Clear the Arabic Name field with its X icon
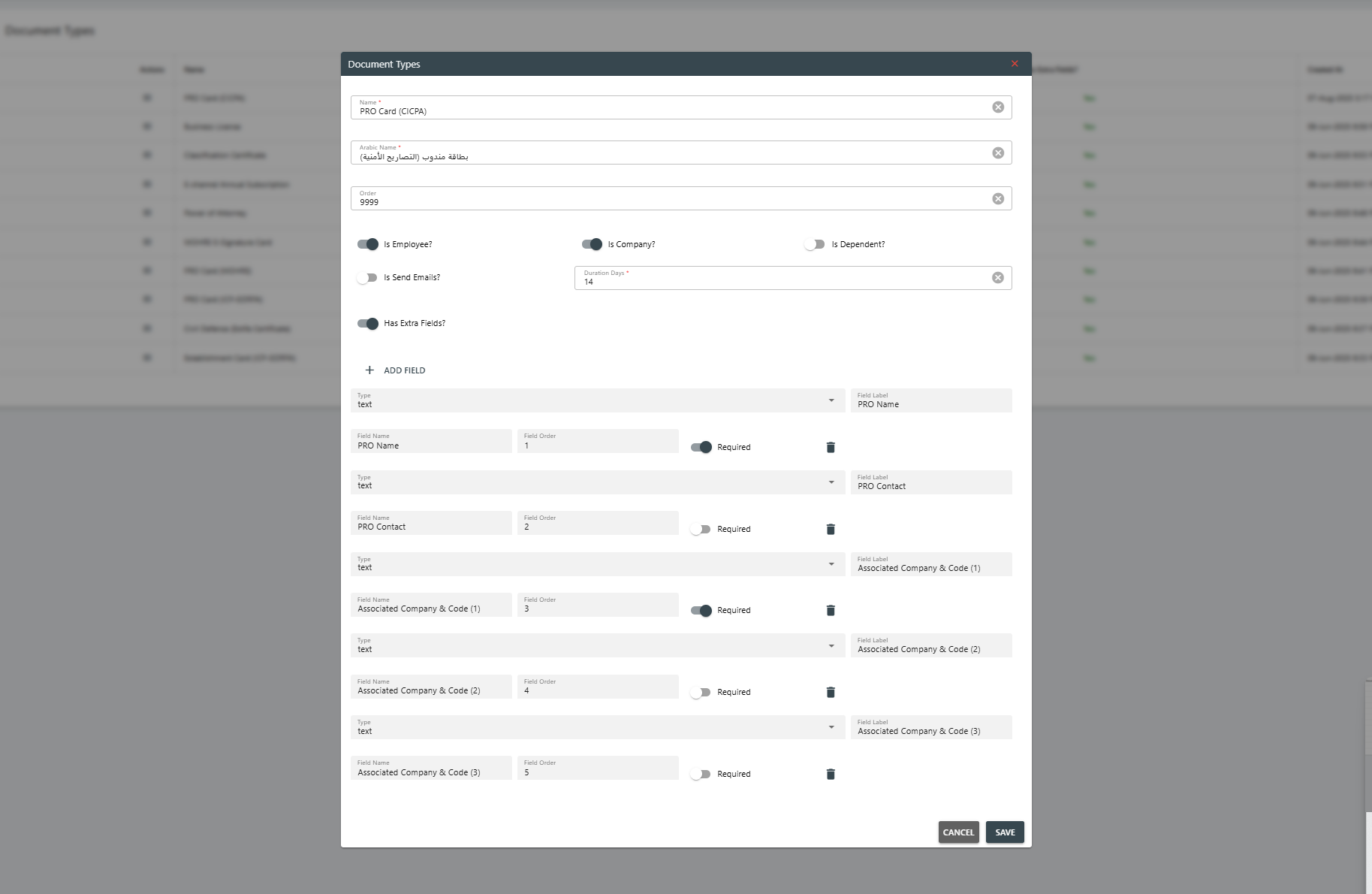The height and width of the screenshot is (894, 1372). [998, 153]
